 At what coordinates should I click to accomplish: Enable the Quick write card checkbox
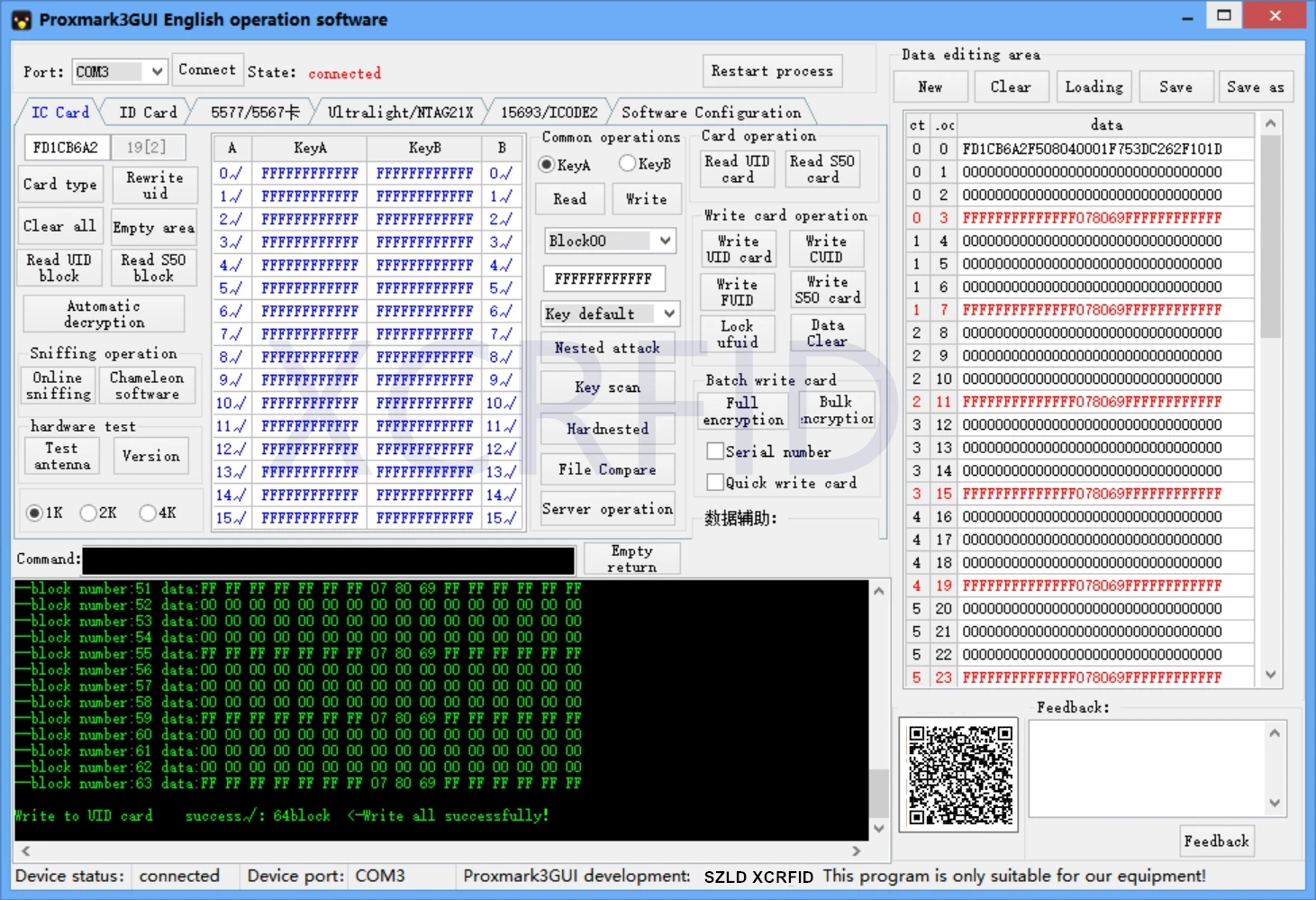coord(715,483)
